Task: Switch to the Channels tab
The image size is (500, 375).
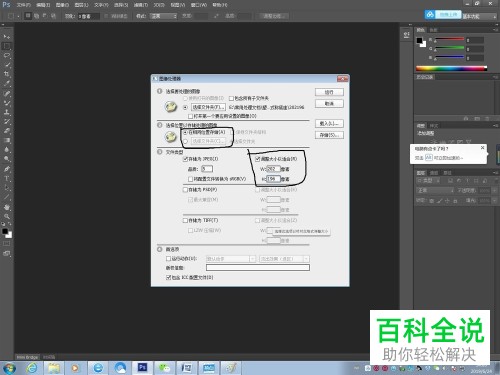Action: [434, 173]
